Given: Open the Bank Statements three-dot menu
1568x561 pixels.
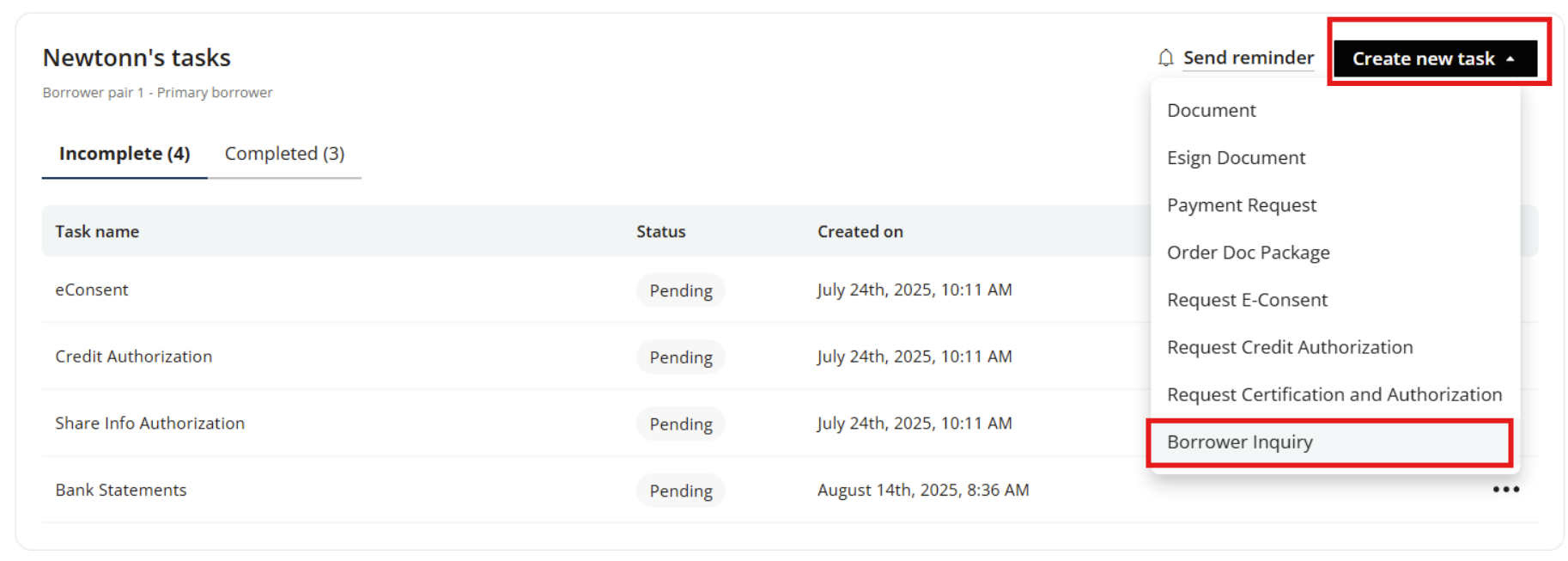Looking at the screenshot, I should point(1505,490).
